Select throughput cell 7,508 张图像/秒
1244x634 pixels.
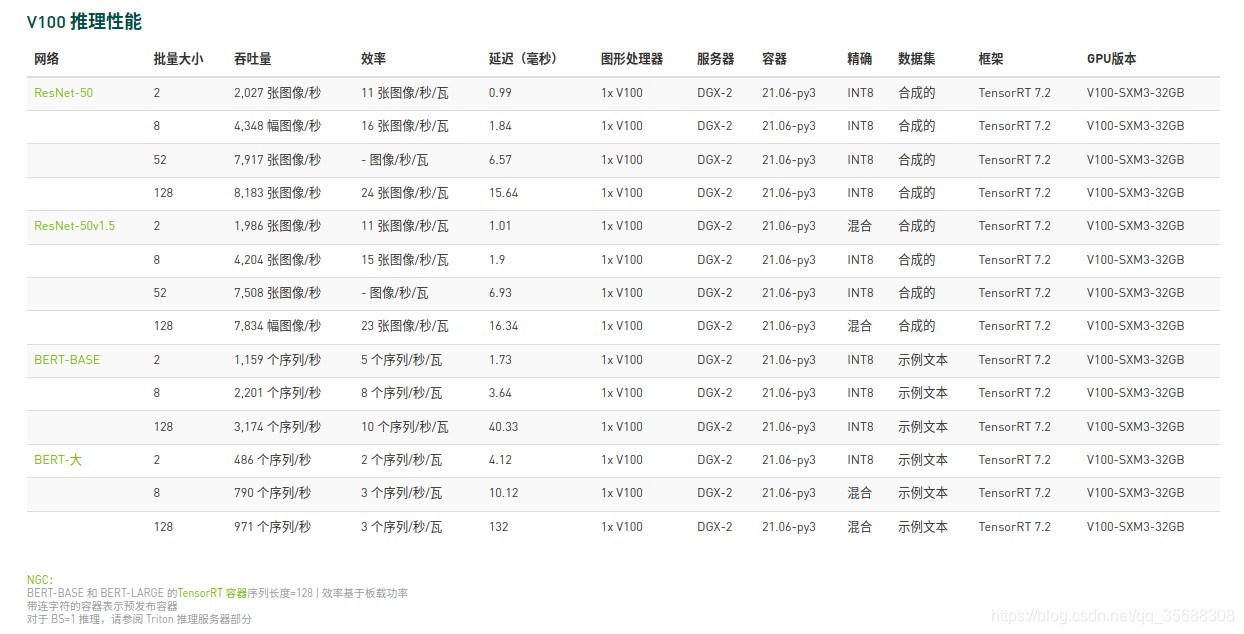[277, 293]
